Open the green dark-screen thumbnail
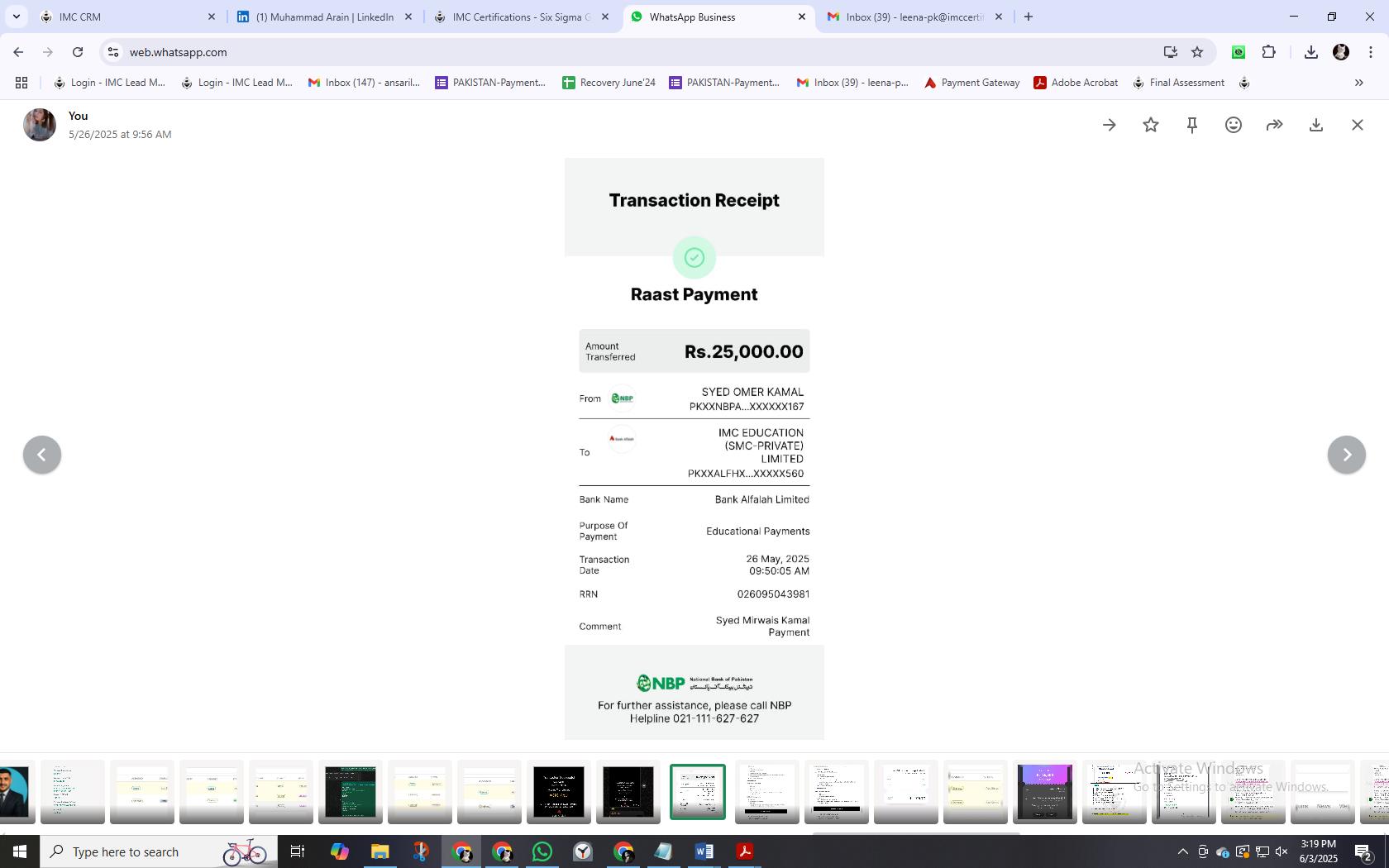This screenshot has width=1389, height=868. point(351,792)
